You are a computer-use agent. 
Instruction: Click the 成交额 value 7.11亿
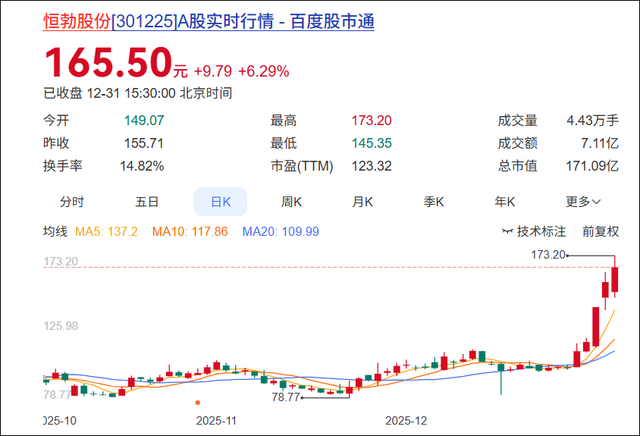pyautogui.click(x=600, y=143)
